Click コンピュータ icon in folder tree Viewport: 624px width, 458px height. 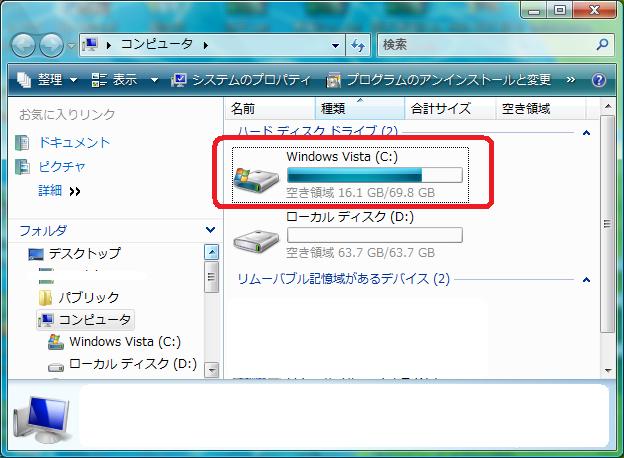[x=46, y=320]
